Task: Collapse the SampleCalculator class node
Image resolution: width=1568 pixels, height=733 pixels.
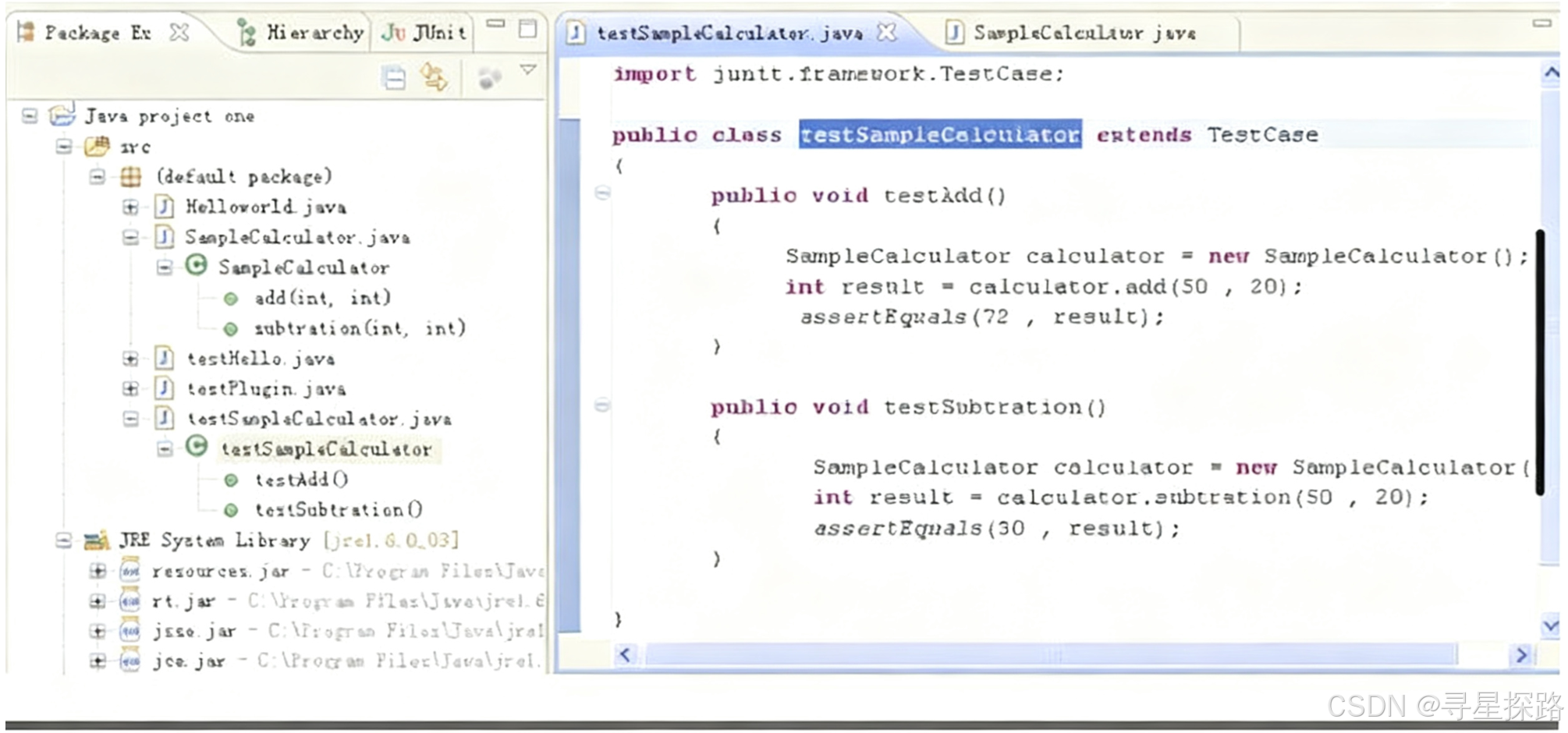Action: point(165,267)
